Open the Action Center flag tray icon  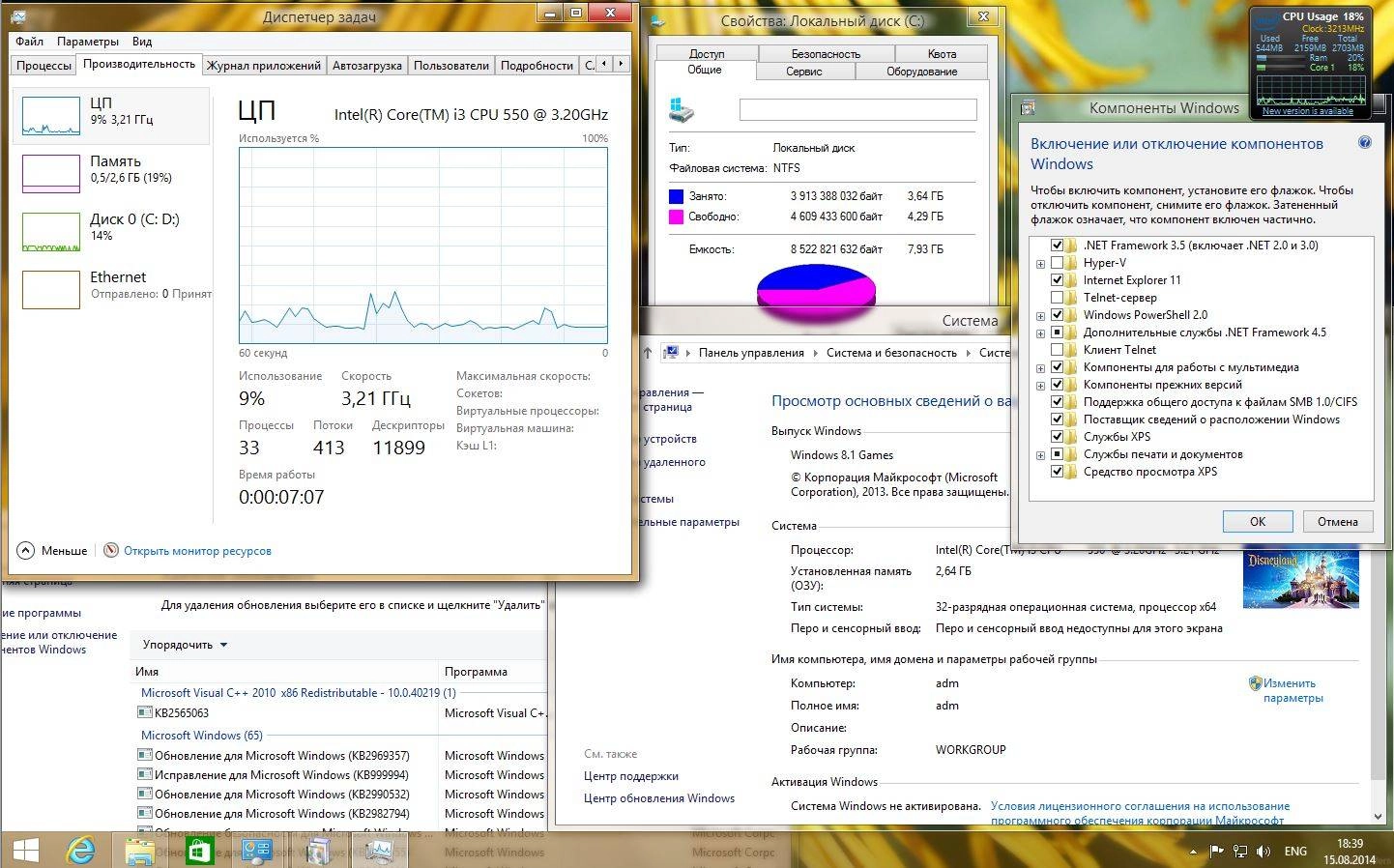point(1215,852)
